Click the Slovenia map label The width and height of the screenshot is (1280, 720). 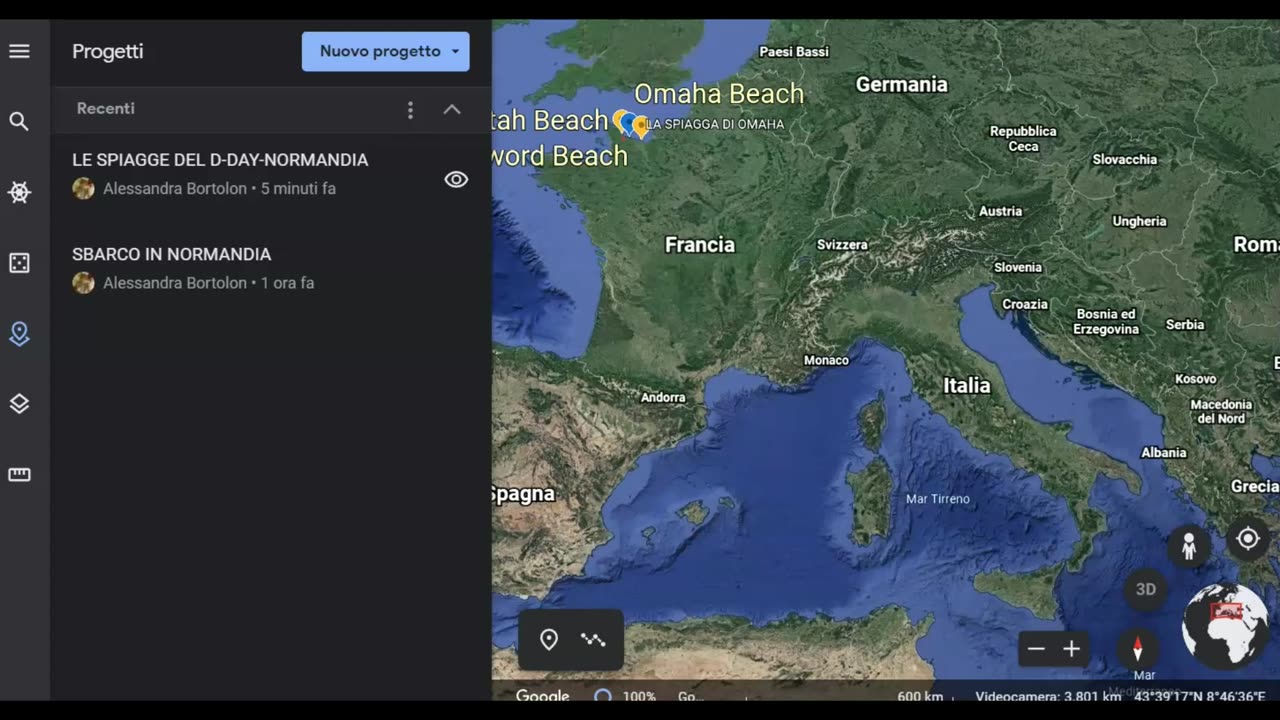[1018, 268]
